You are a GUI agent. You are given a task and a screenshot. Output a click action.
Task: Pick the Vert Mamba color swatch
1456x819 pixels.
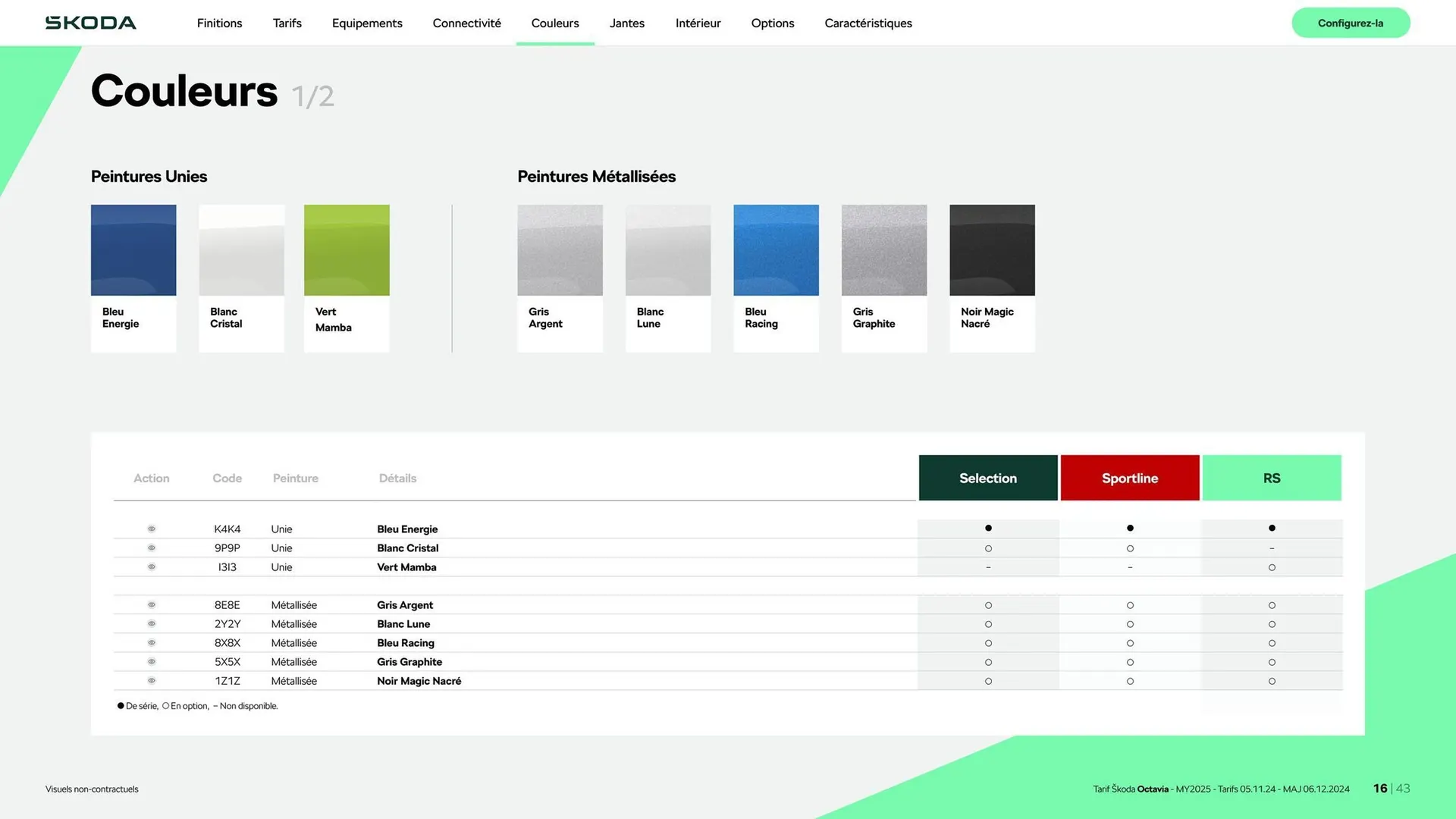[x=347, y=250]
